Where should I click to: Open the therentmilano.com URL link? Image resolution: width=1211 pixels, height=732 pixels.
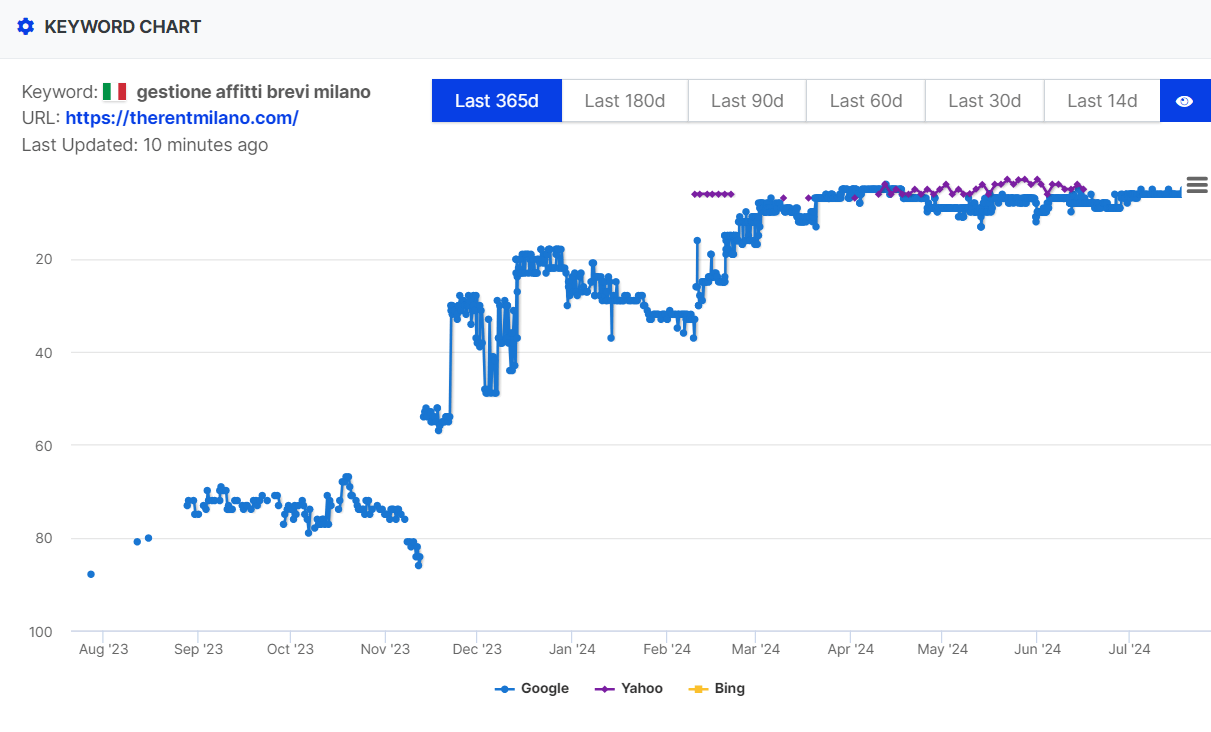182,118
